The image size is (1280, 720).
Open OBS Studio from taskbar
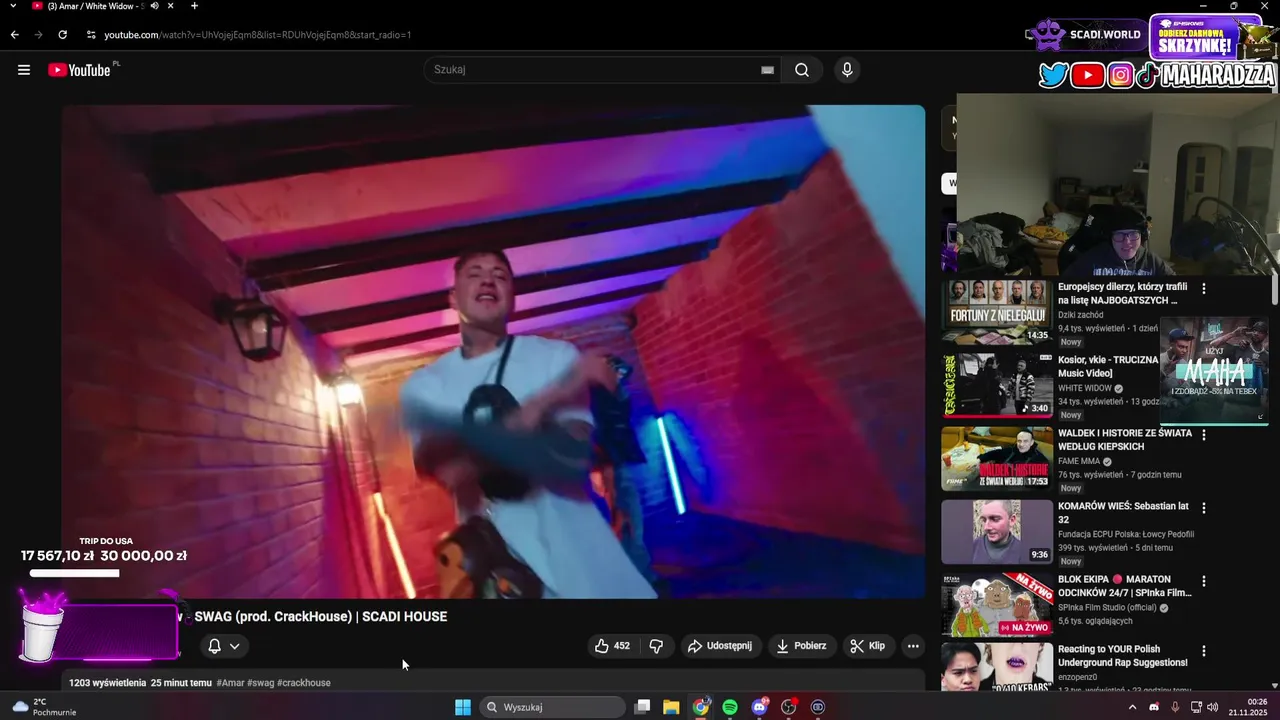pos(789,707)
